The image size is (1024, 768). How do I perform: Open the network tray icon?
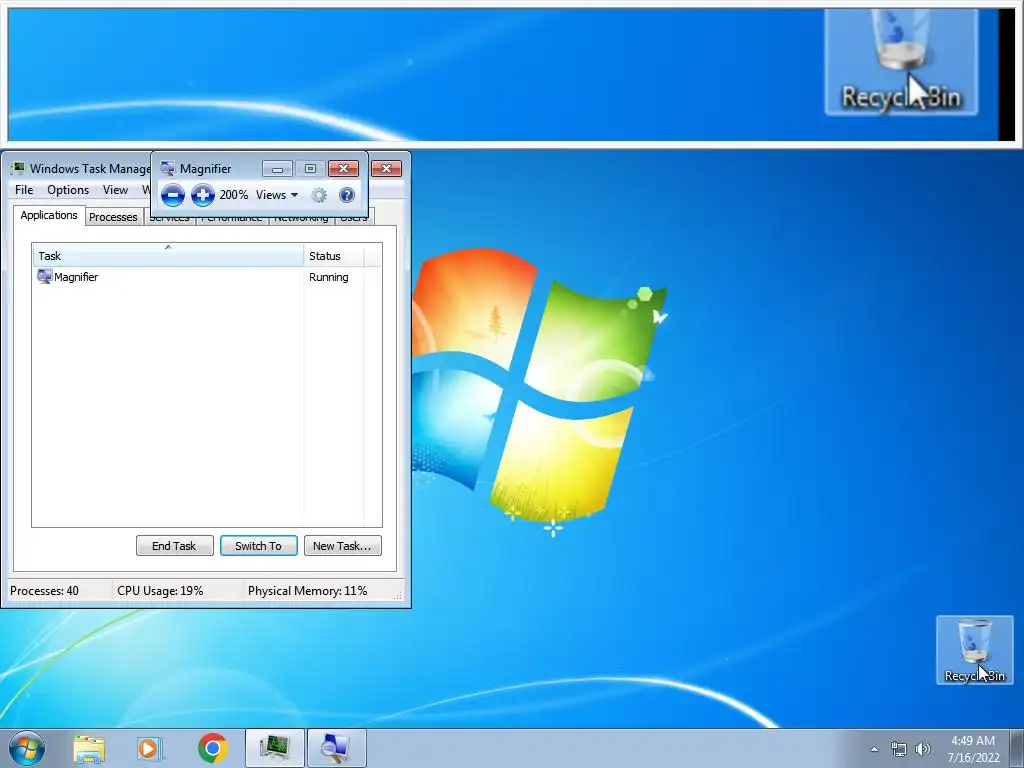tap(899, 749)
